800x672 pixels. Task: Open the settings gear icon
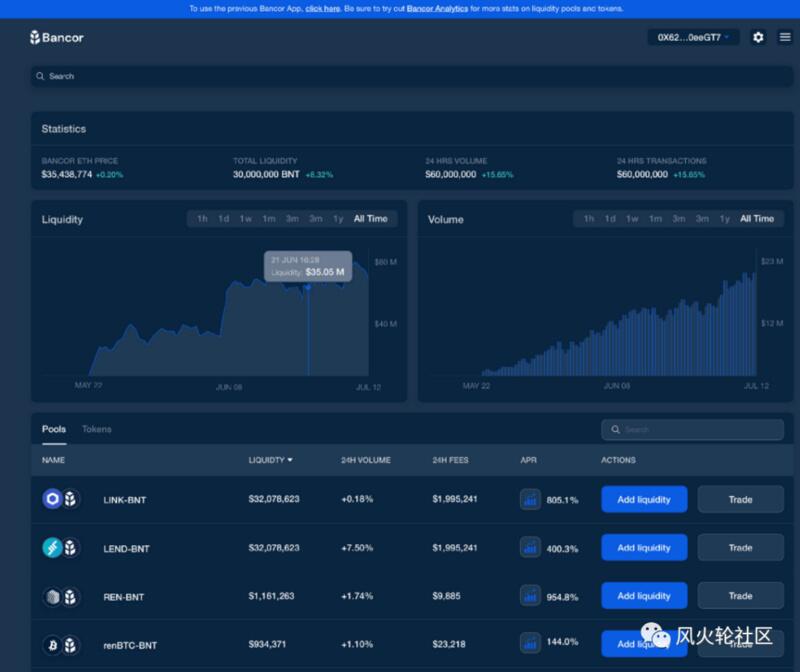pyautogui.click(x=758, y=37)
